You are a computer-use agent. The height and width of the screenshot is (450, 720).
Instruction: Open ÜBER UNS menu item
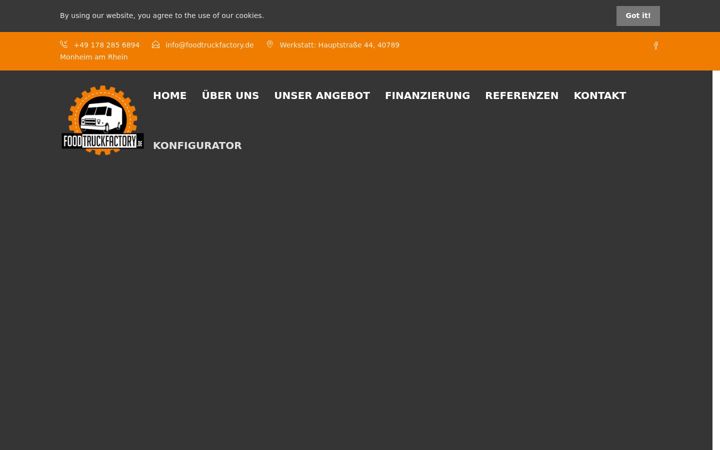coord(230,96)
